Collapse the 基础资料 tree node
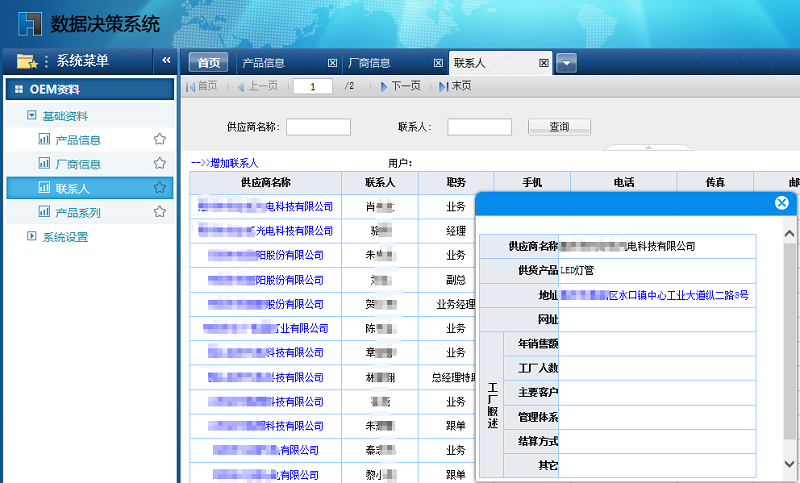This screenshot has width=800, height=483. [x=32, y=115]
